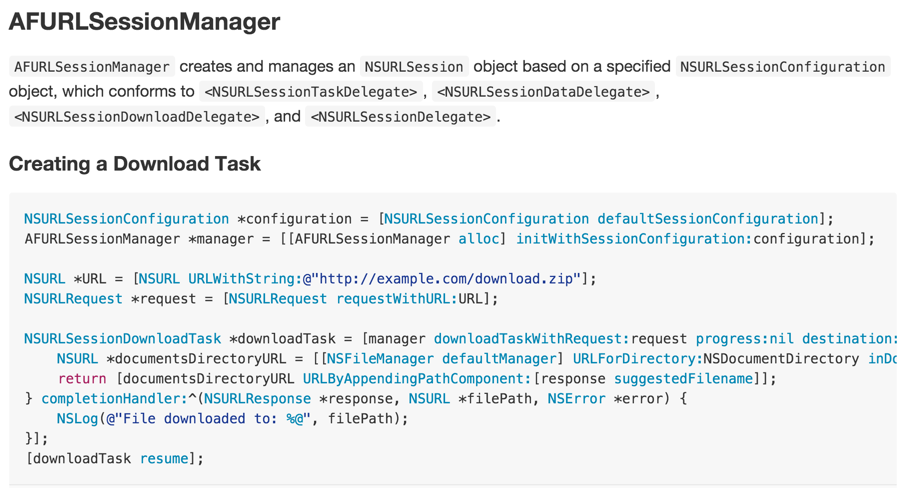Click the NSURLSessionDownloadTask type in the code

(122, 339)
